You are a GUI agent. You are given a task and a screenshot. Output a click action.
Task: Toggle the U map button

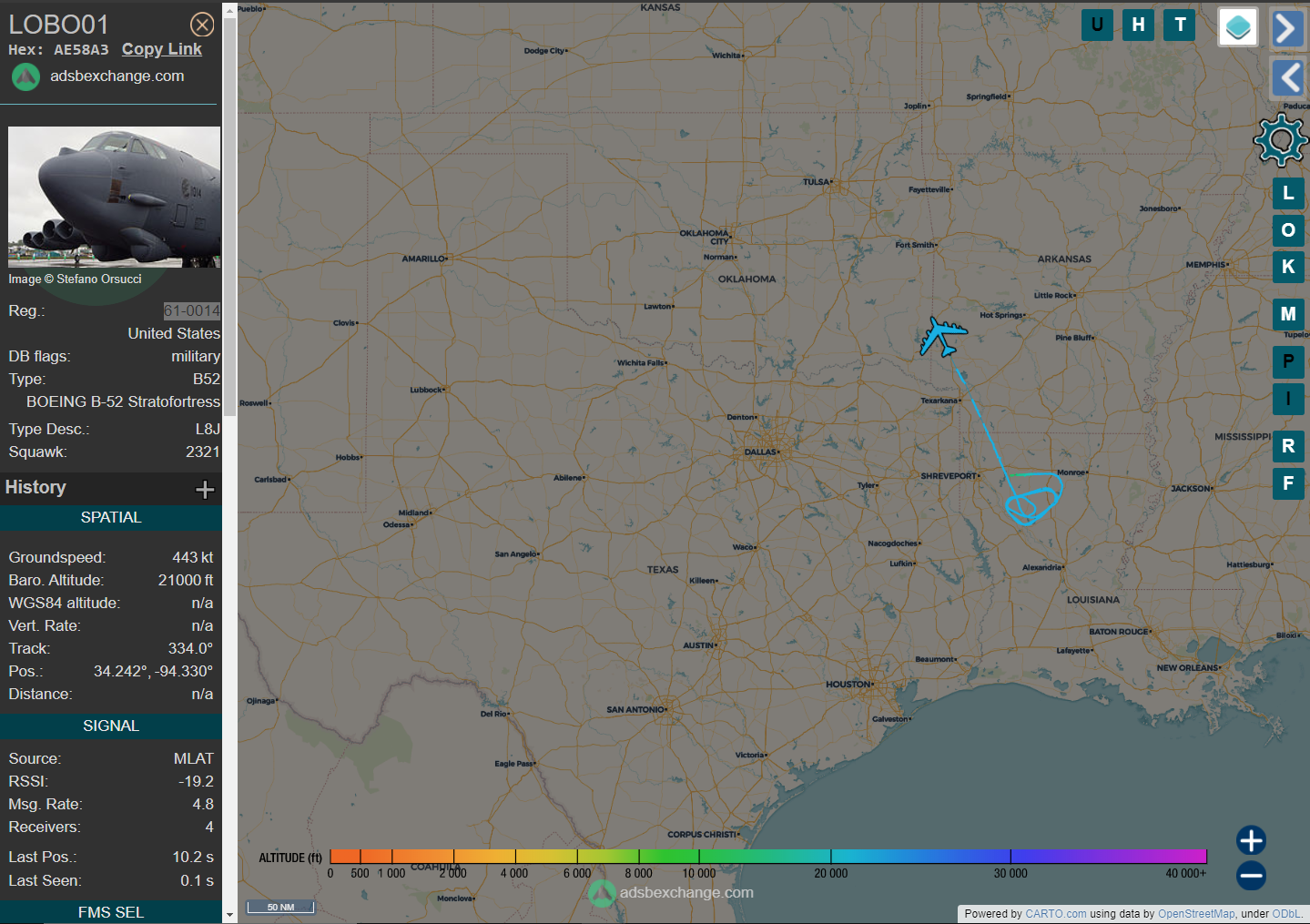point(1097,25)
